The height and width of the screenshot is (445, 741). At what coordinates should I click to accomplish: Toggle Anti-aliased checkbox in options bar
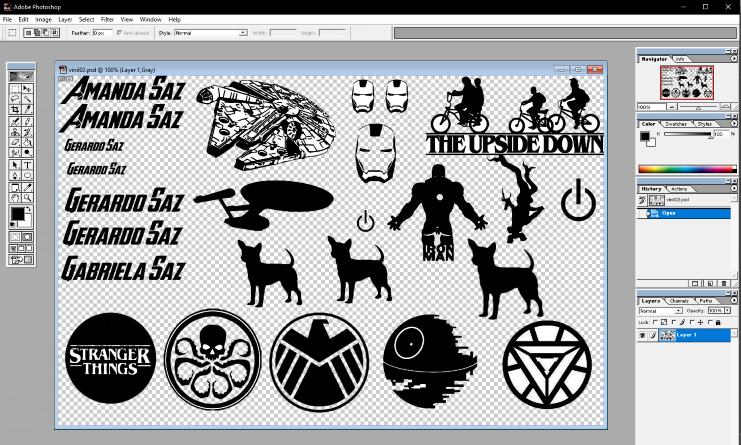pos(119,33)
